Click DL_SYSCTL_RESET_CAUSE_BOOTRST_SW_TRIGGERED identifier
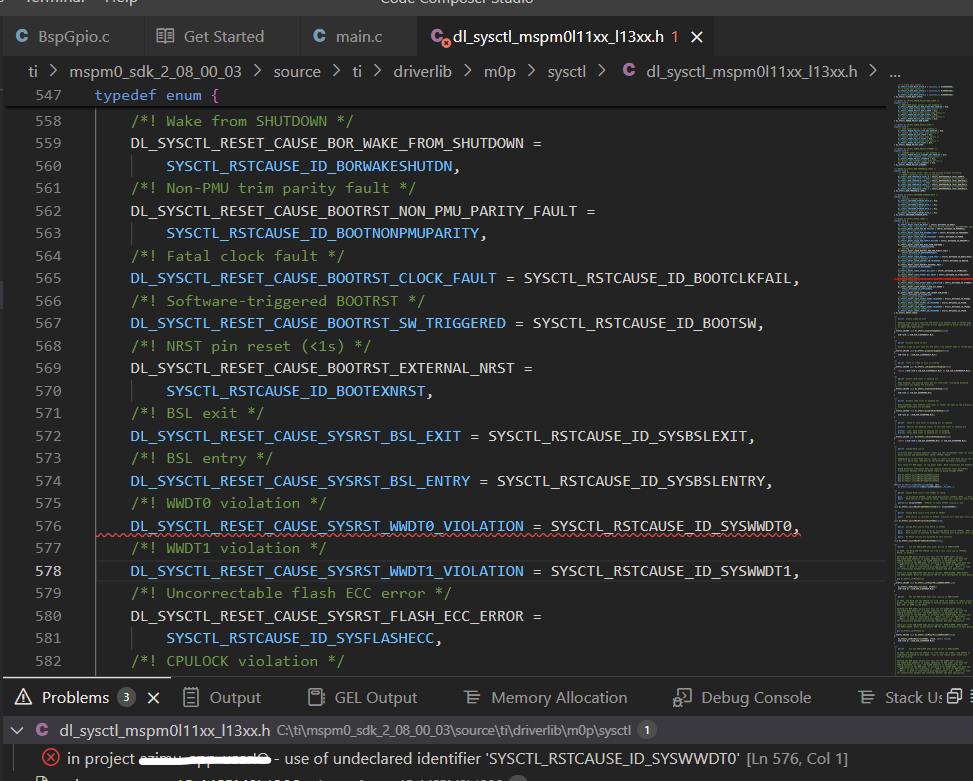Viewport: 973px width, 781px height. [318, 323]
